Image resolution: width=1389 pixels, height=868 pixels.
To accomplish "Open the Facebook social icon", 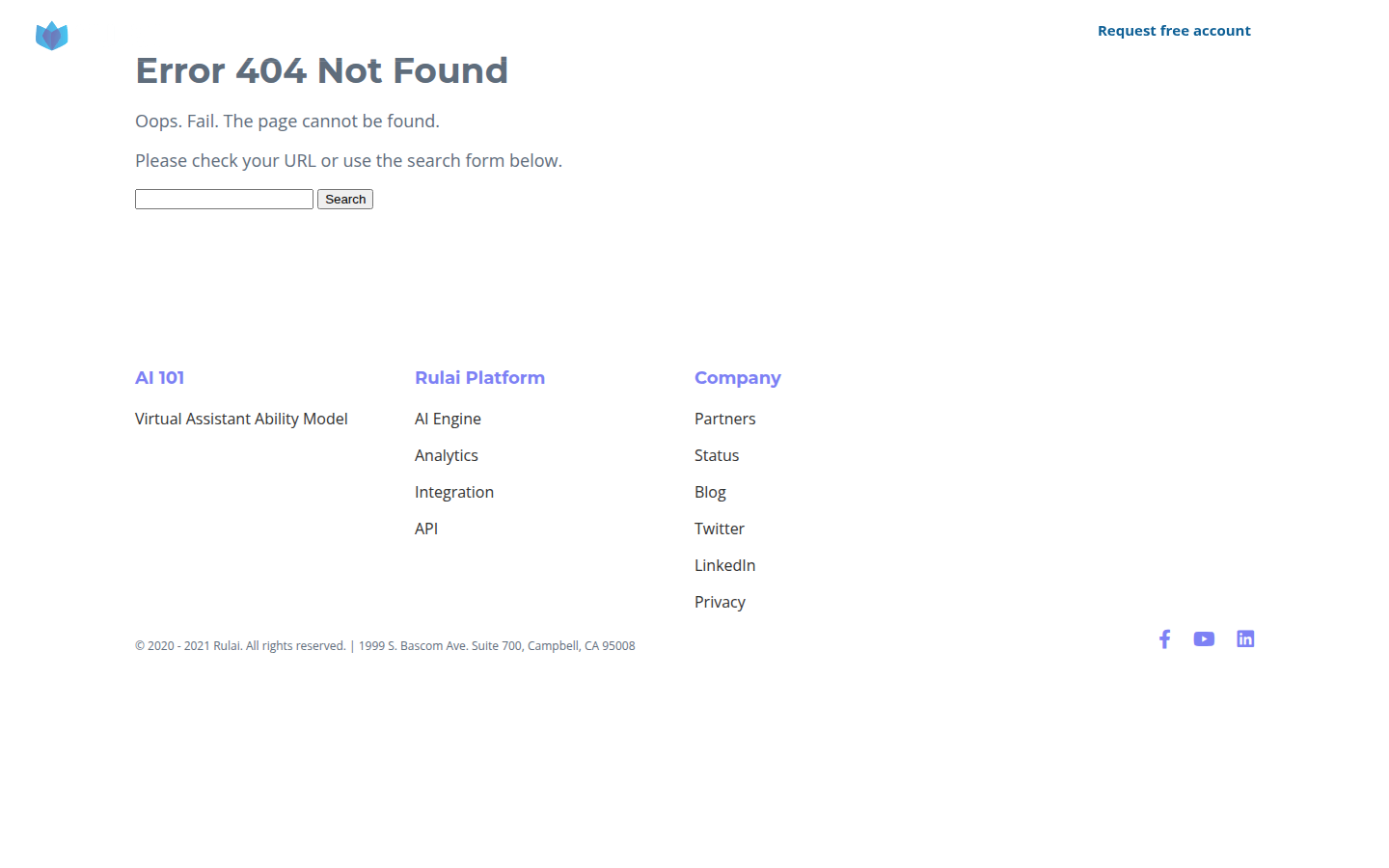I will pos(1164,639).
